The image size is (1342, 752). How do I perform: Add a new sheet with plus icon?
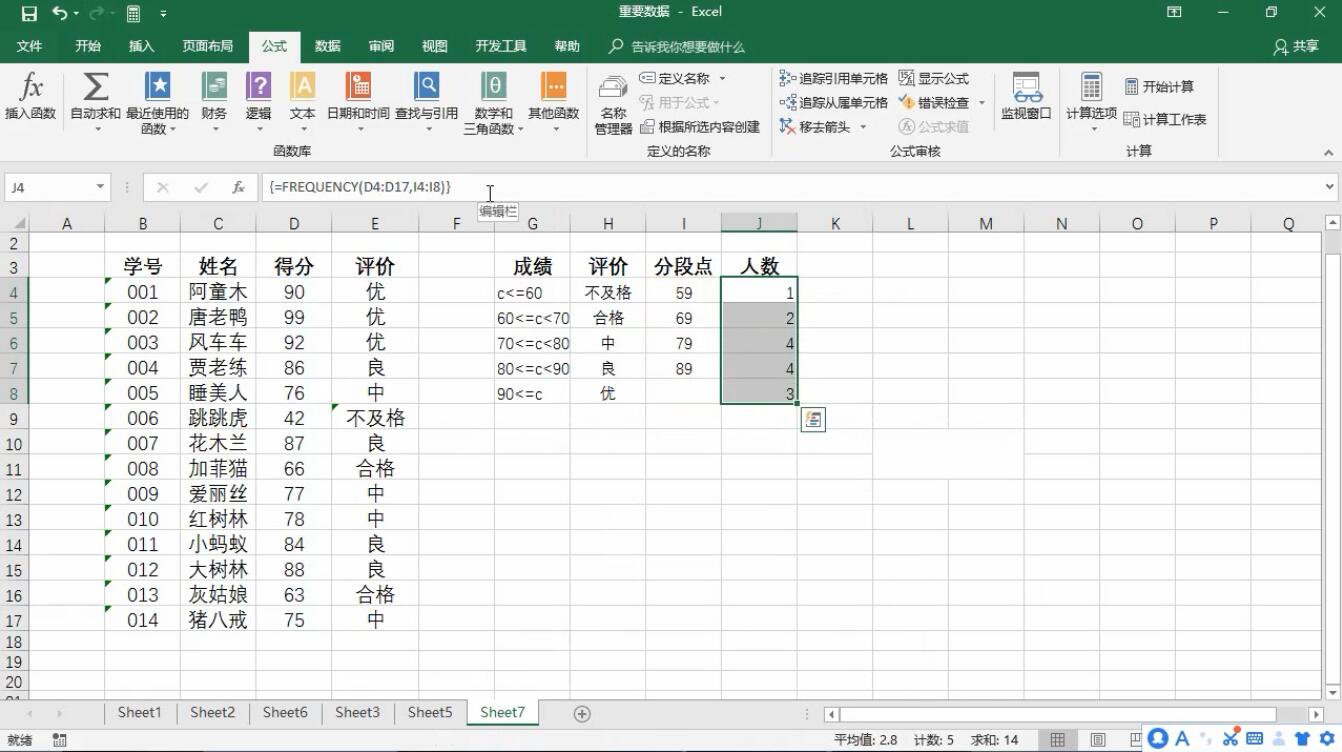click(x=582, y=714)
